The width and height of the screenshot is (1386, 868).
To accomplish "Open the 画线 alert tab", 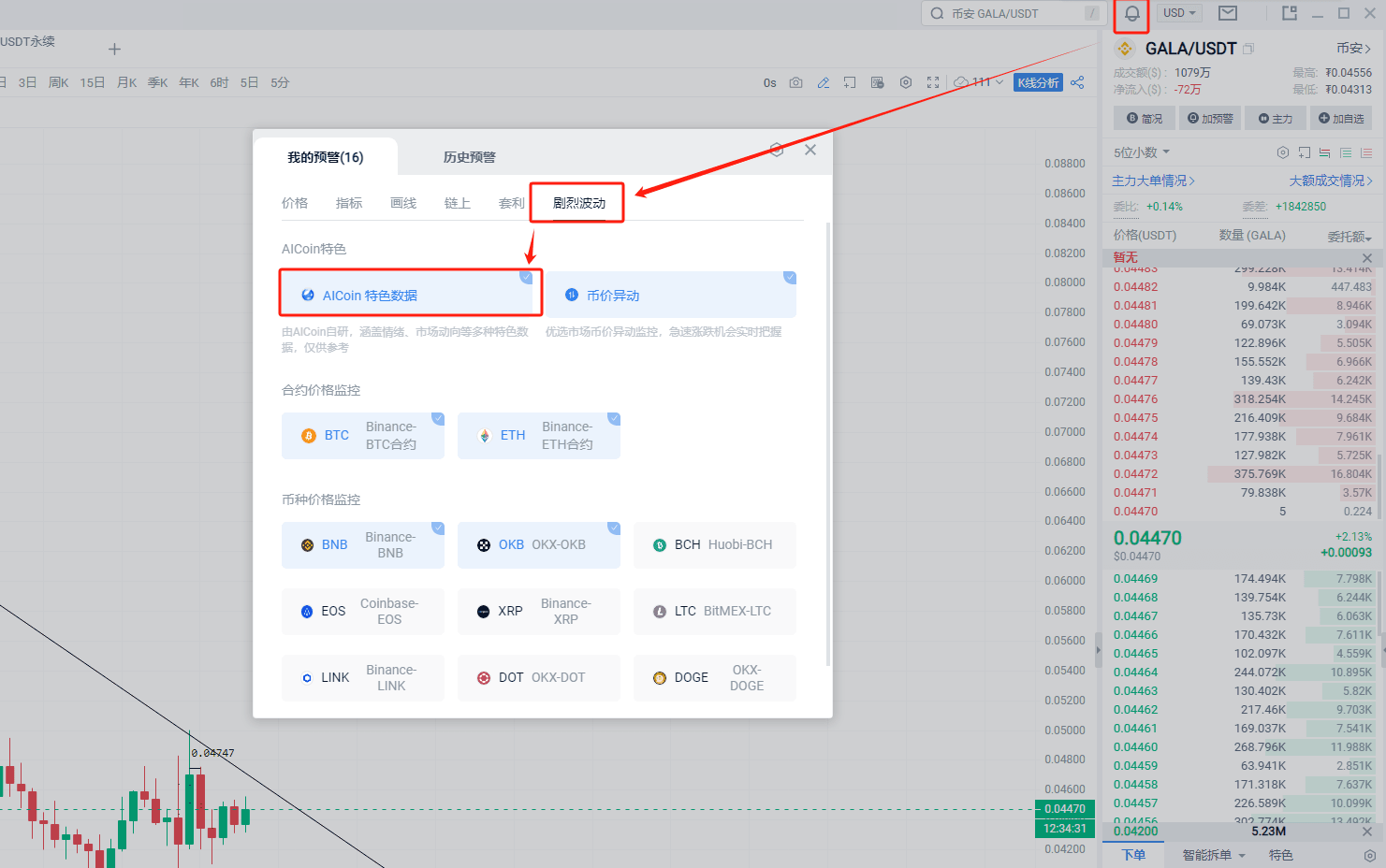I will click(x=403, y=203).
